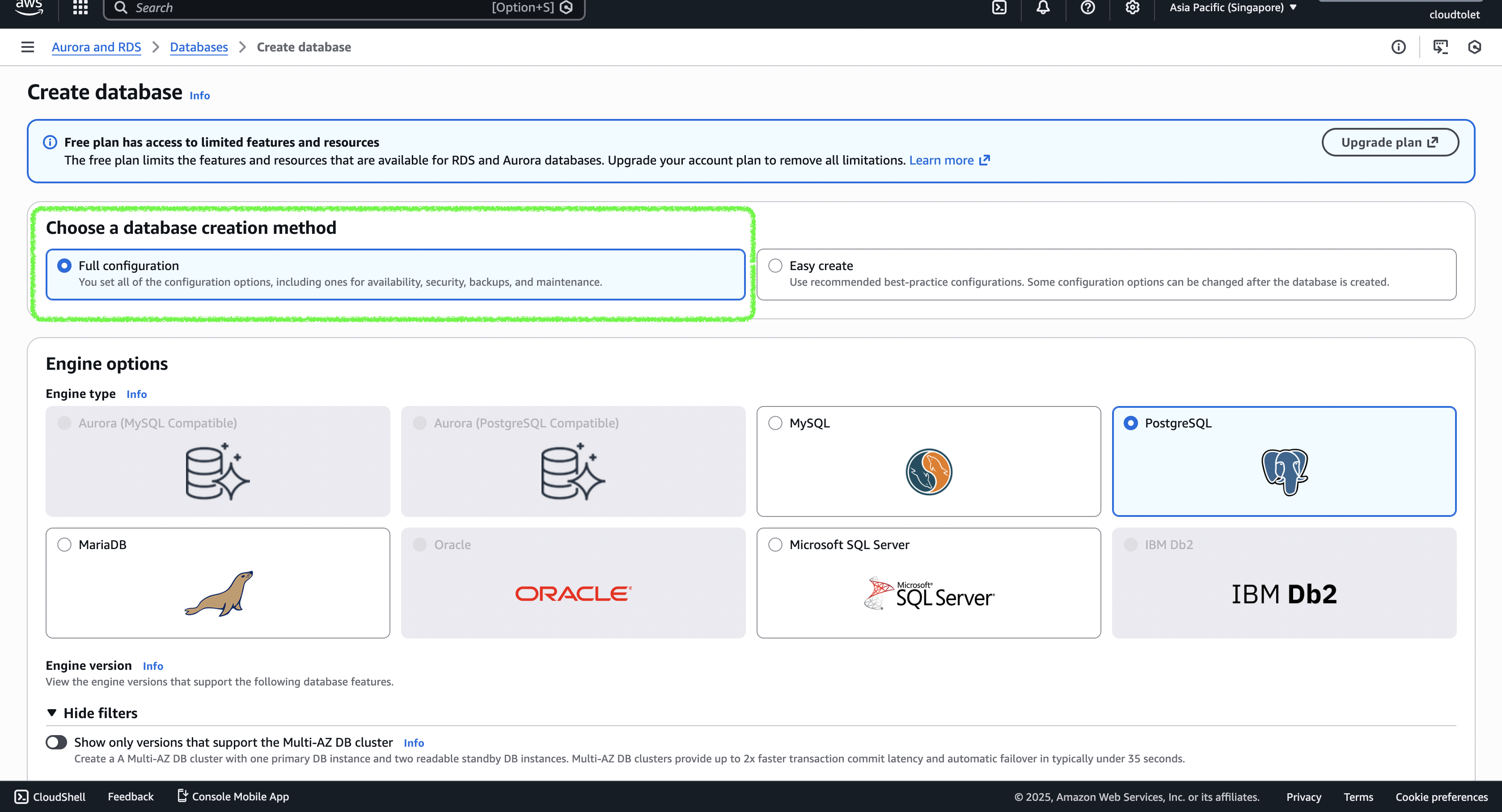Open CloudShell from the top bar icon
Image resolution: width=1502 pixels, height=812 pixels.
999,8
